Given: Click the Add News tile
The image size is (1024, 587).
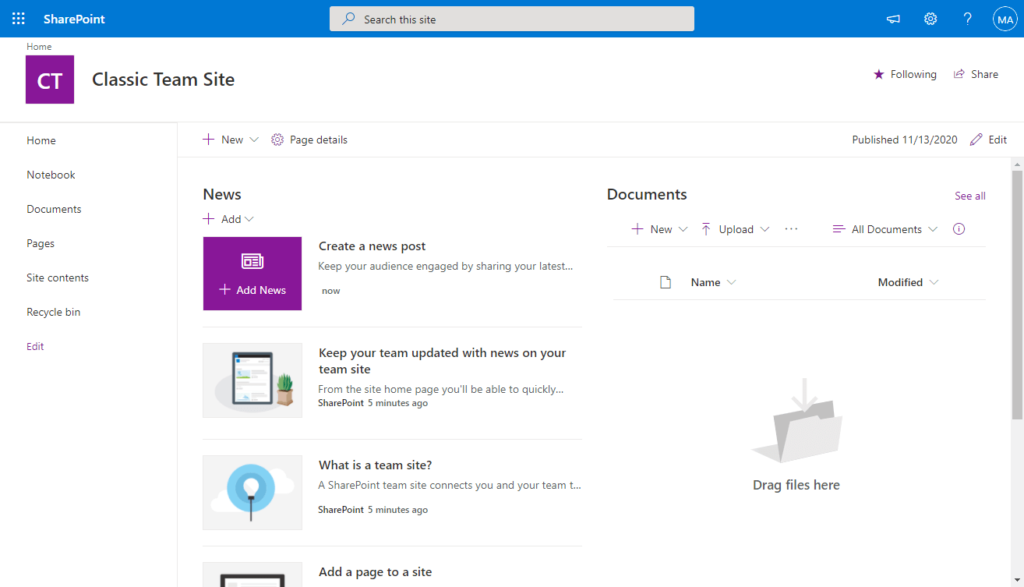Looking at the screenshot, I should (x=252, y=274).
